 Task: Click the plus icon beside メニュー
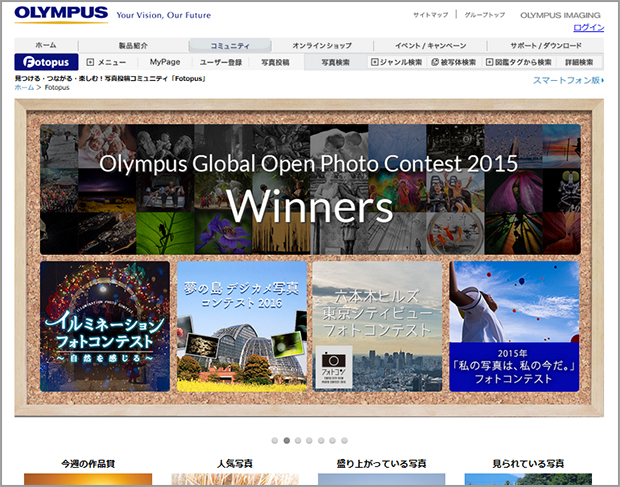pyautogui.click(x=90, y=62)
